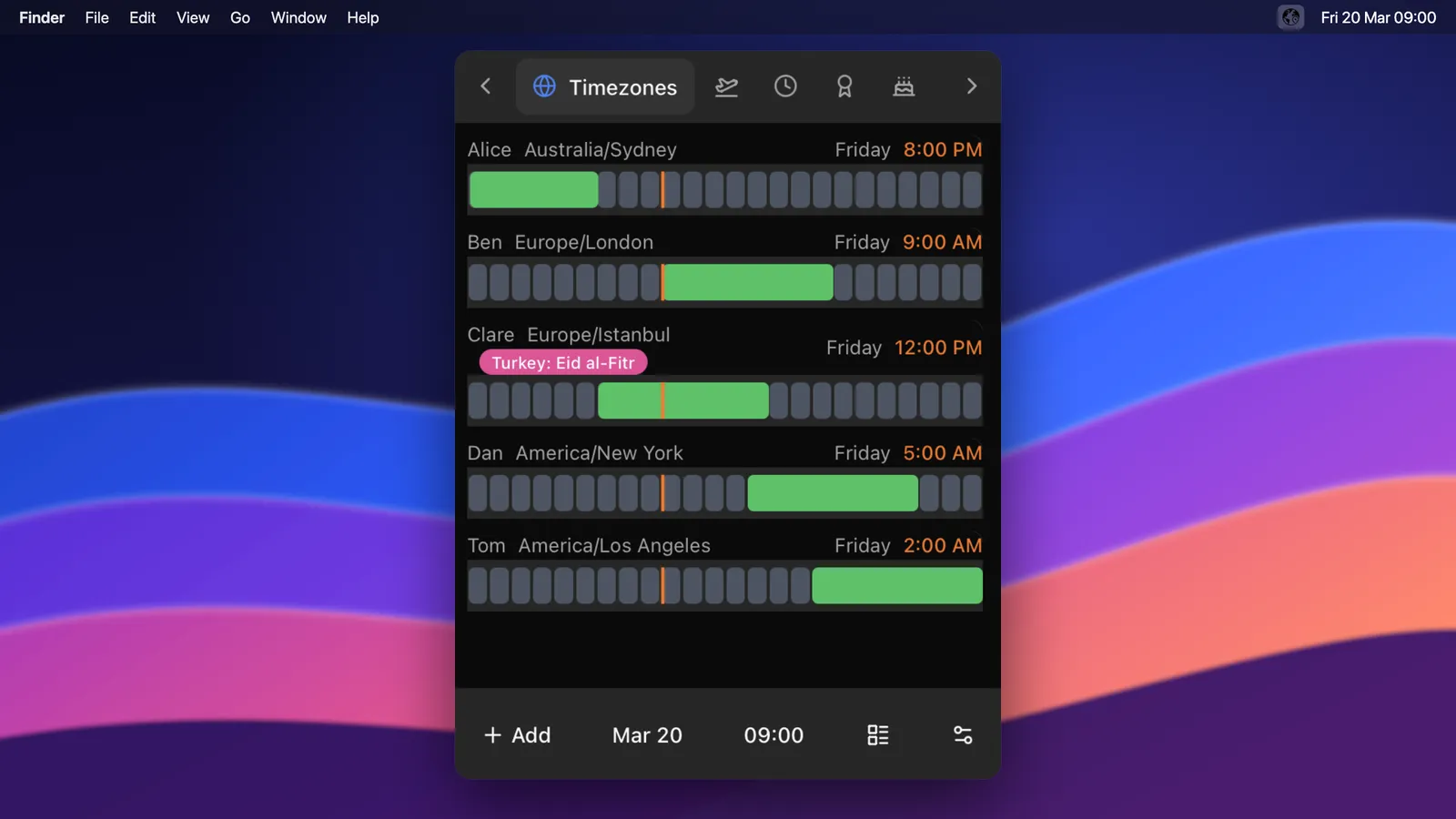Click Dan's green working-hours bar
Screen dimensions: 1456x819
click(833, 493)
